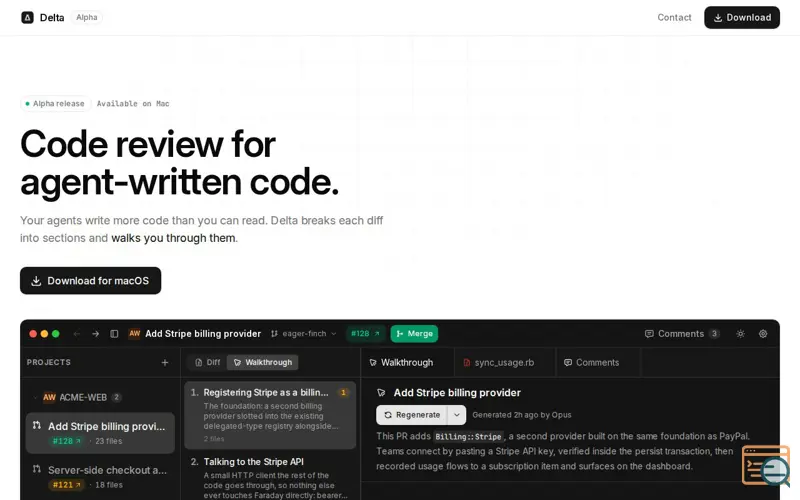Click the ACME-WEB count badge 2
800x500 pixels.
point(116,397)
